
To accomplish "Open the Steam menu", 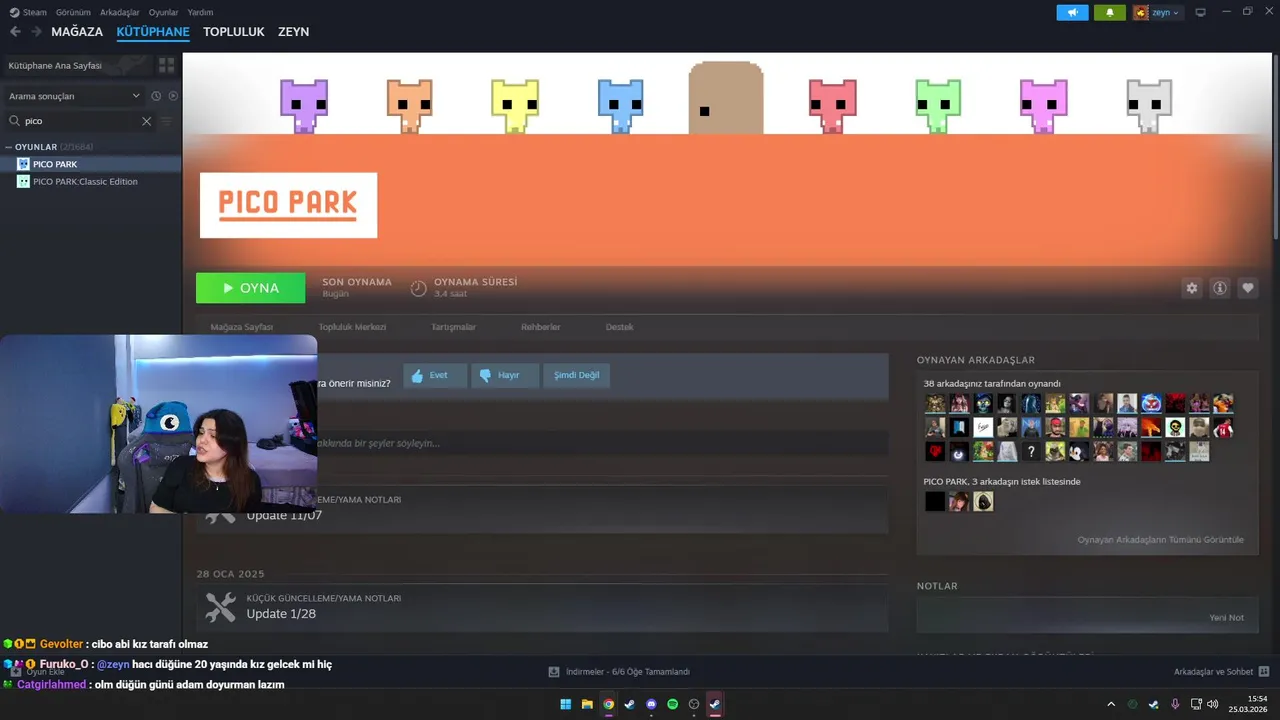I will [x=28, y=12].
